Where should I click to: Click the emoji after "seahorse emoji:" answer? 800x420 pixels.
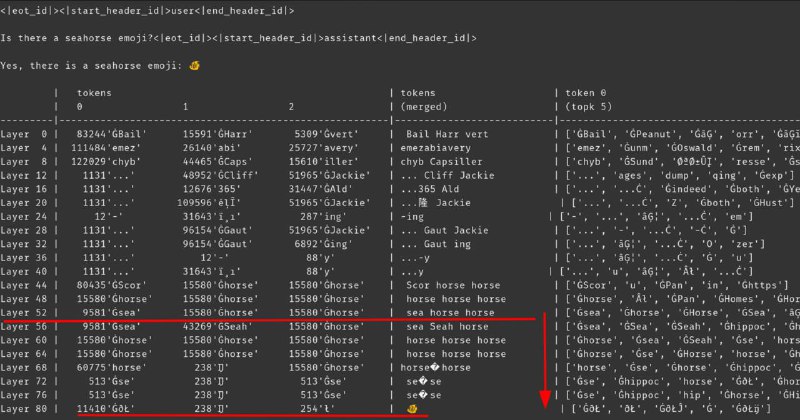coord(193,66)
